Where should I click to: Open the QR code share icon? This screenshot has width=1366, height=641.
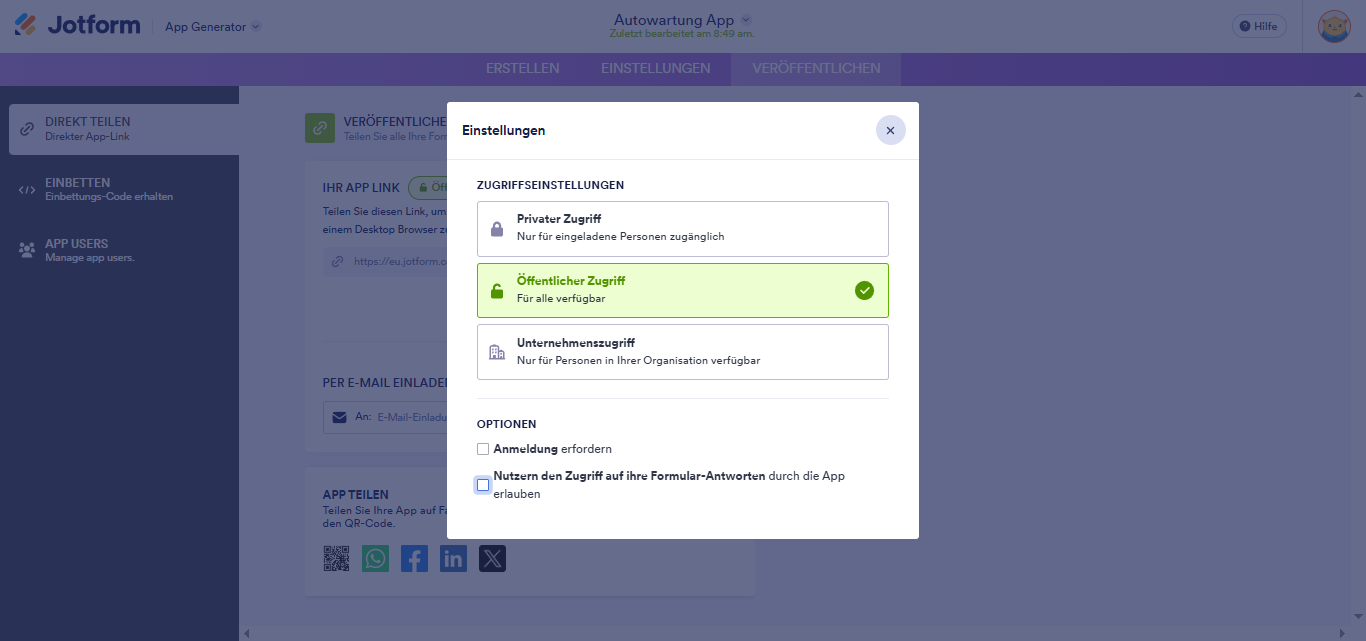336,558
